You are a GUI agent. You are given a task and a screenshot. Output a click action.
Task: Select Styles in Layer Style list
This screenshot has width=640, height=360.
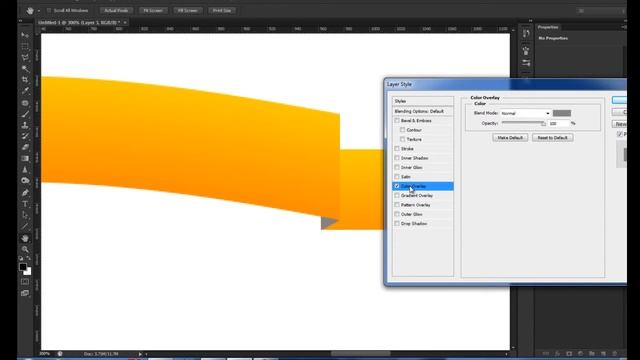coord(423,101)
